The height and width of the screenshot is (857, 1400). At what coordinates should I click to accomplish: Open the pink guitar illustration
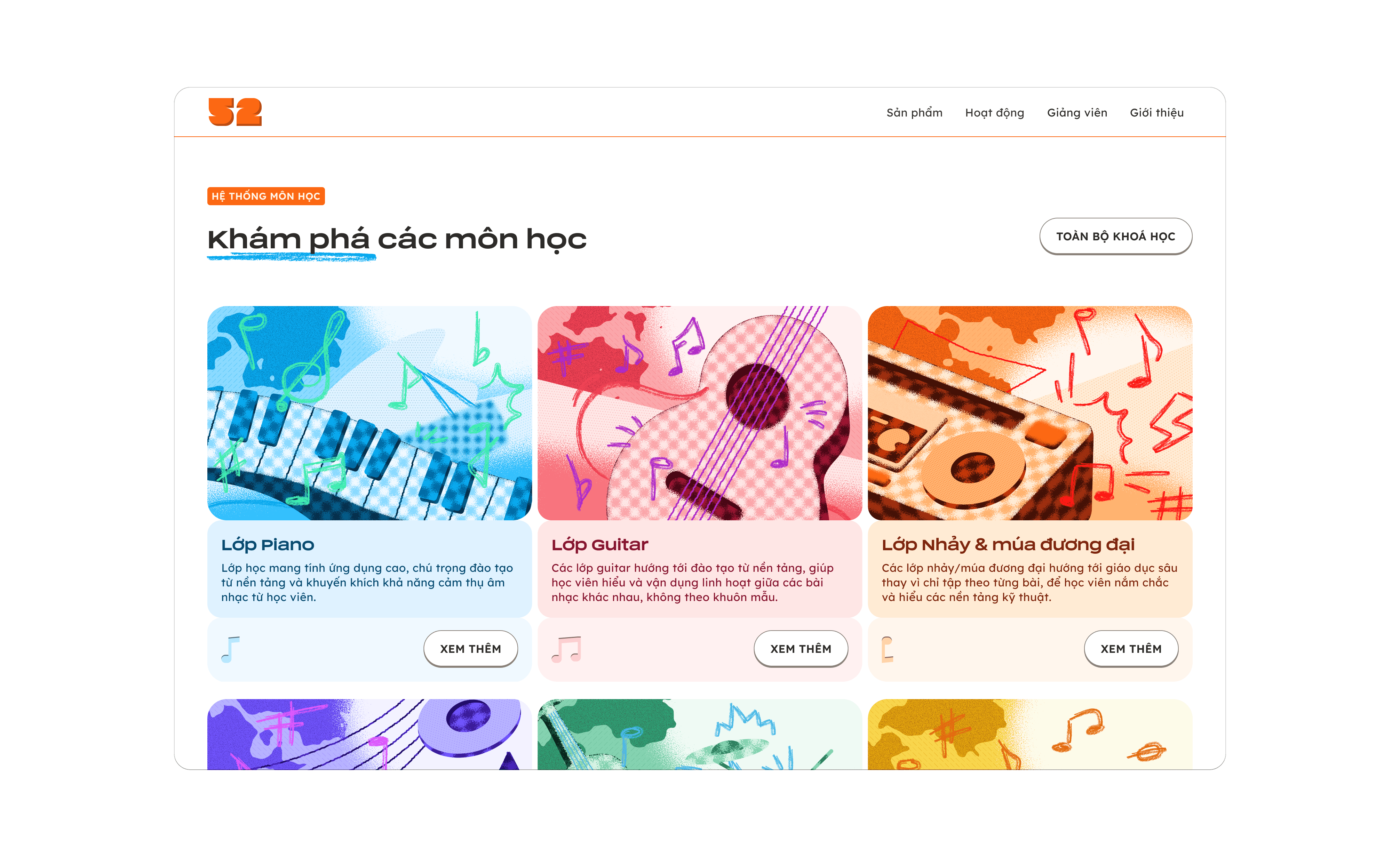tap(699, 413)
